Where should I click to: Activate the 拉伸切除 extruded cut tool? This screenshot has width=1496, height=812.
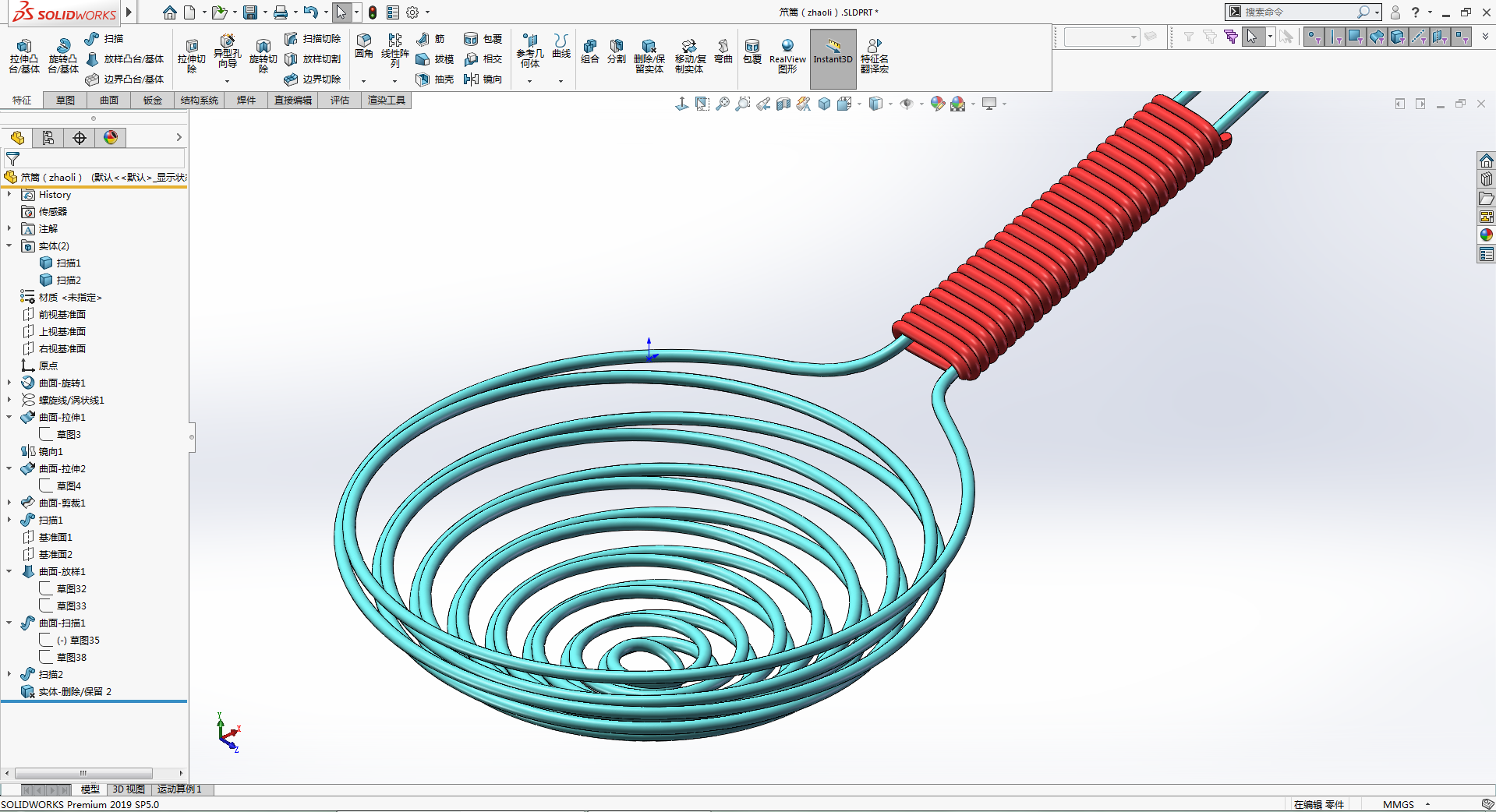(191, 55)
